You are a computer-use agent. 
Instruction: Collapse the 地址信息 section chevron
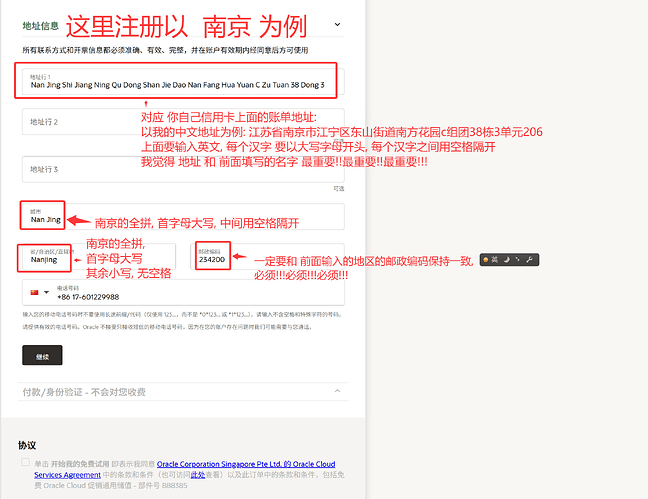337,24
